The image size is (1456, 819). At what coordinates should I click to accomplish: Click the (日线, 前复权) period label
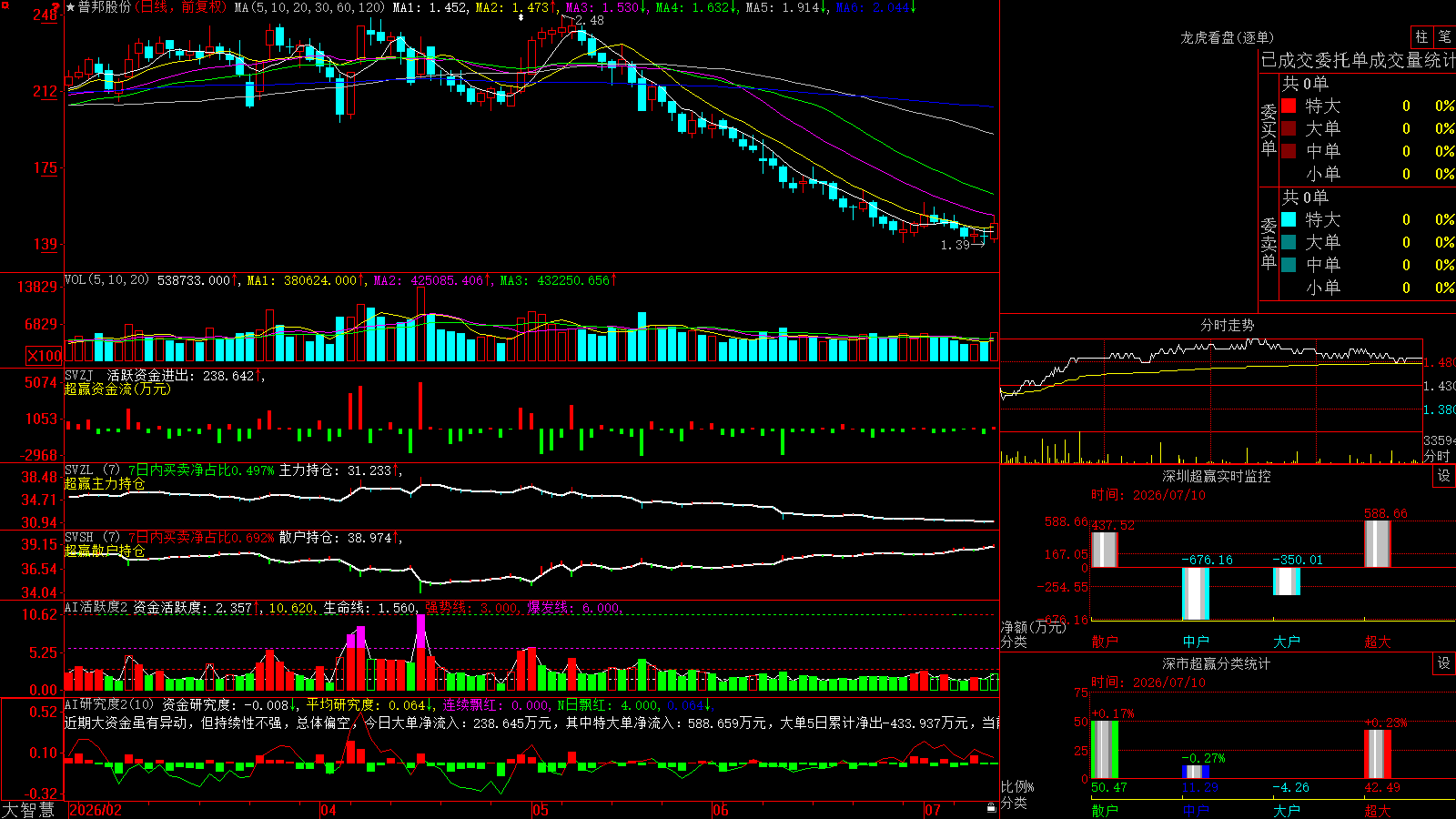tap(181, 7)
